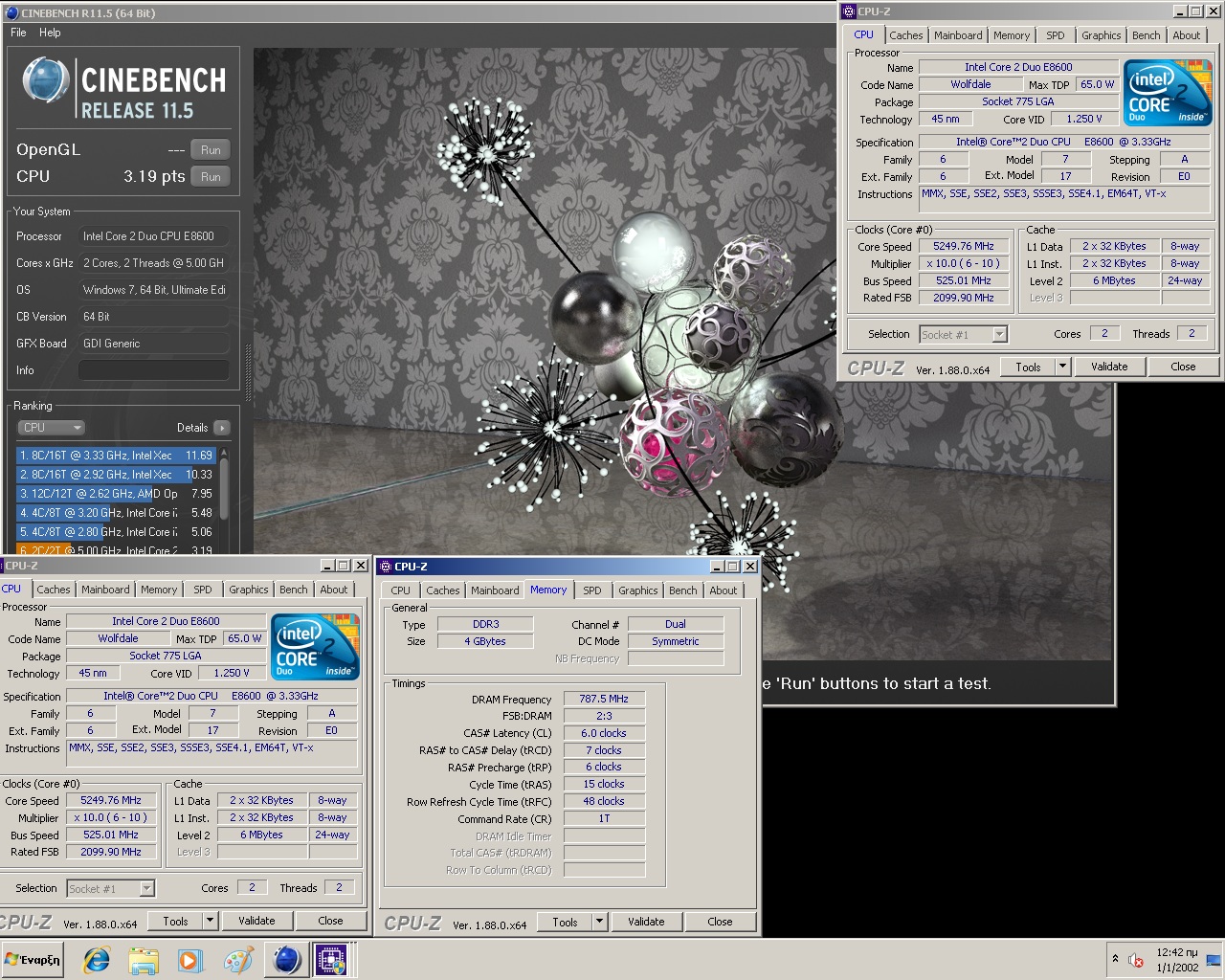Image resolution: width=1225 pixels, height=980 pixels.
Task: Click the title icon of the top-right CPU-Z window
Action: (848, 11)
